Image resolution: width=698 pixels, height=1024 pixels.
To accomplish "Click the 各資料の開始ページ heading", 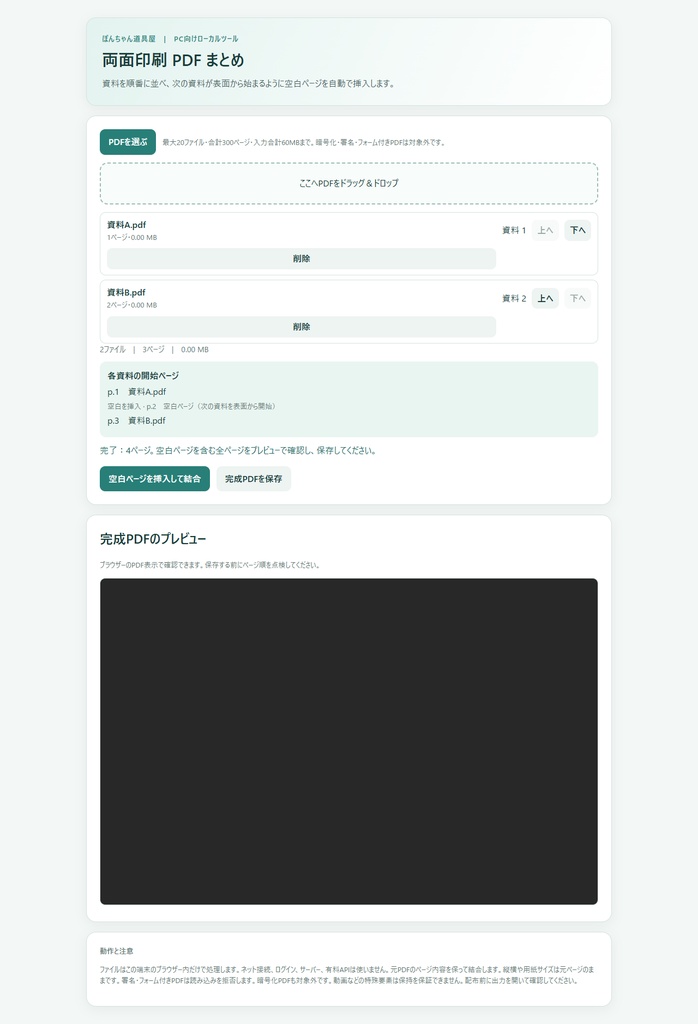I will 143,376.
